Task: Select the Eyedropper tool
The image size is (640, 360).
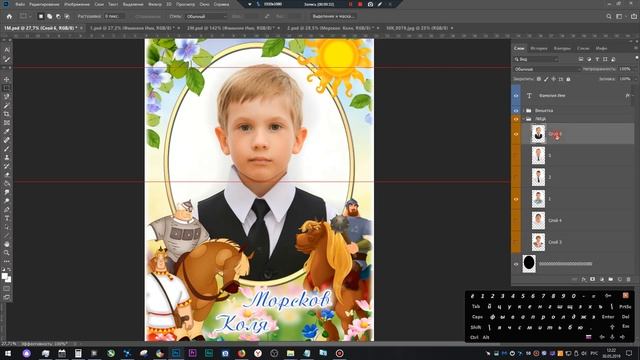Action: point(7,131)
